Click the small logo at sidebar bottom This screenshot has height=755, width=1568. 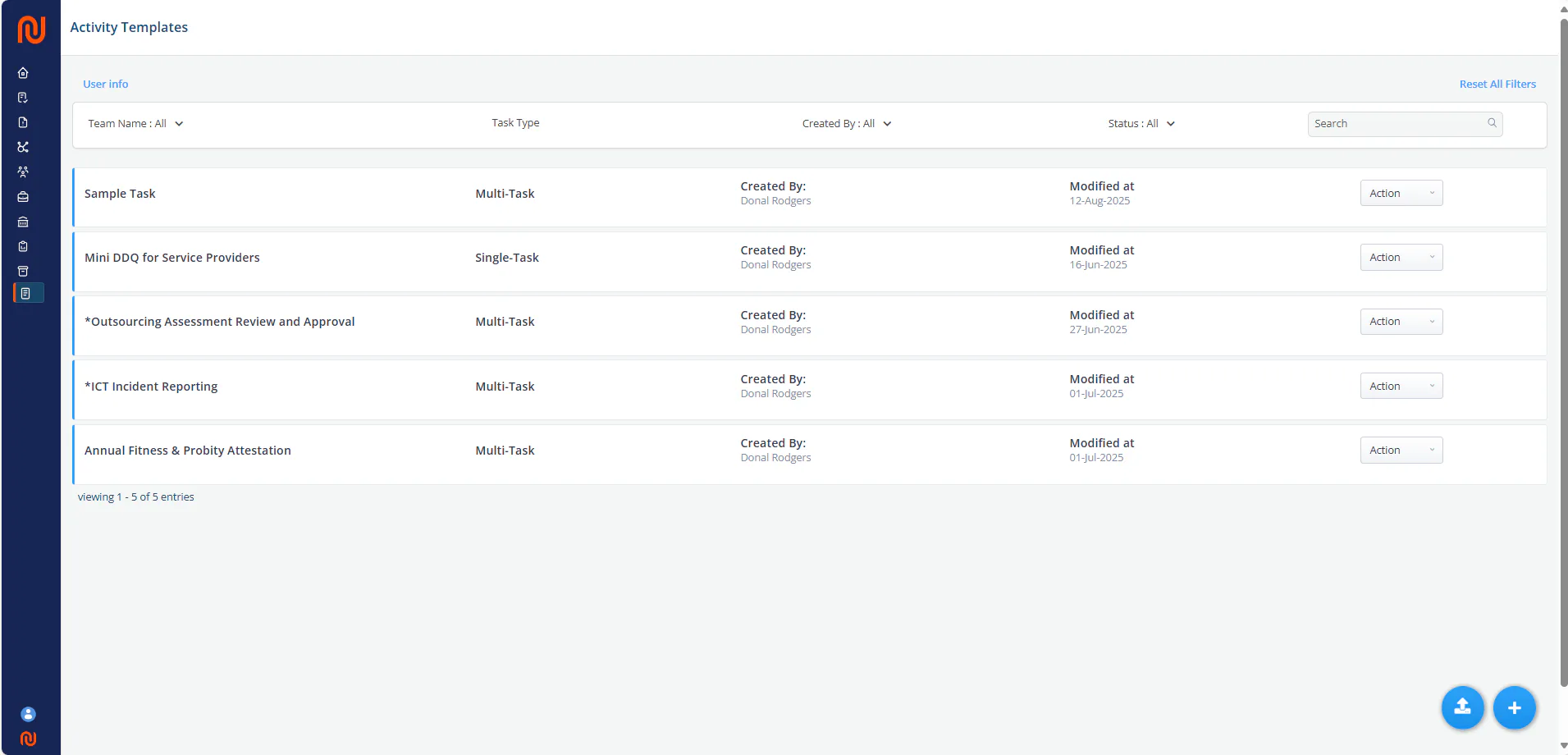tap(28, 739)
